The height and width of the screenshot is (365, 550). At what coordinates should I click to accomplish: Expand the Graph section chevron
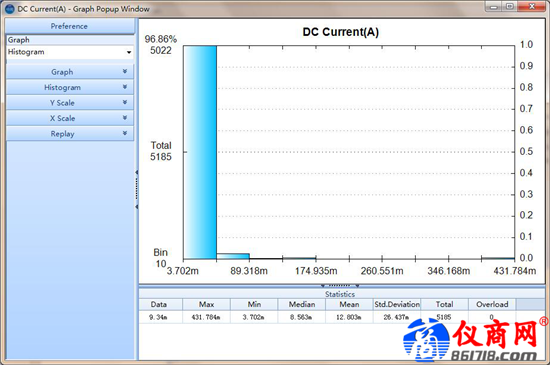[125, 72]
